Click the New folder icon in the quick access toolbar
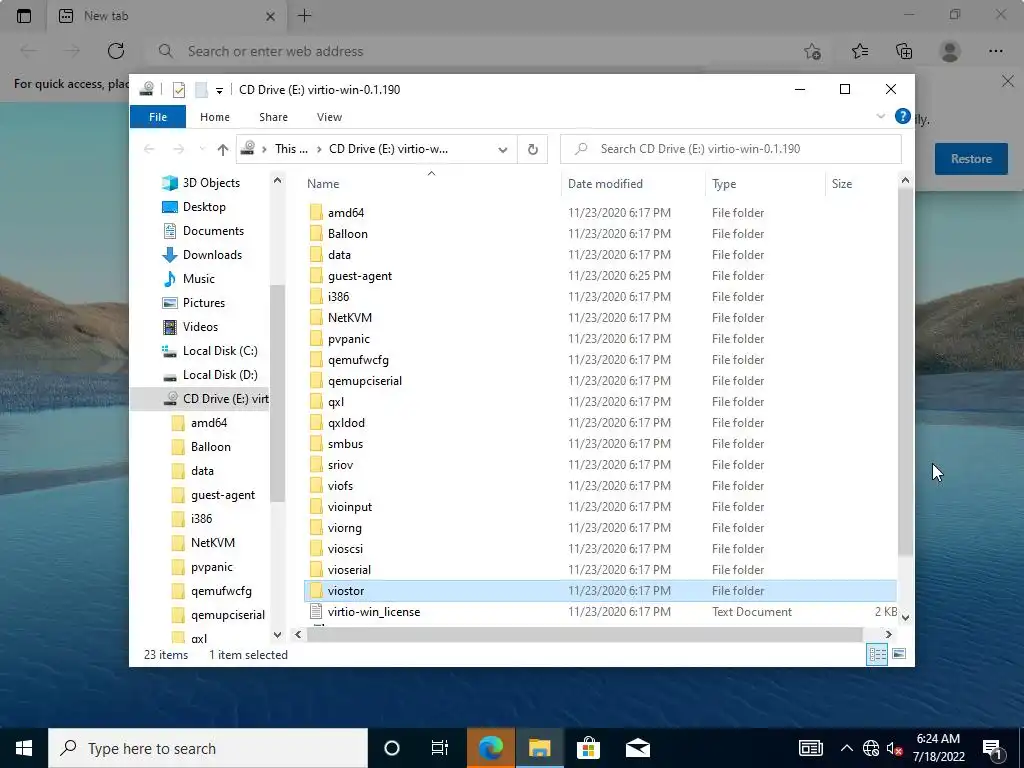 point(201,89)
